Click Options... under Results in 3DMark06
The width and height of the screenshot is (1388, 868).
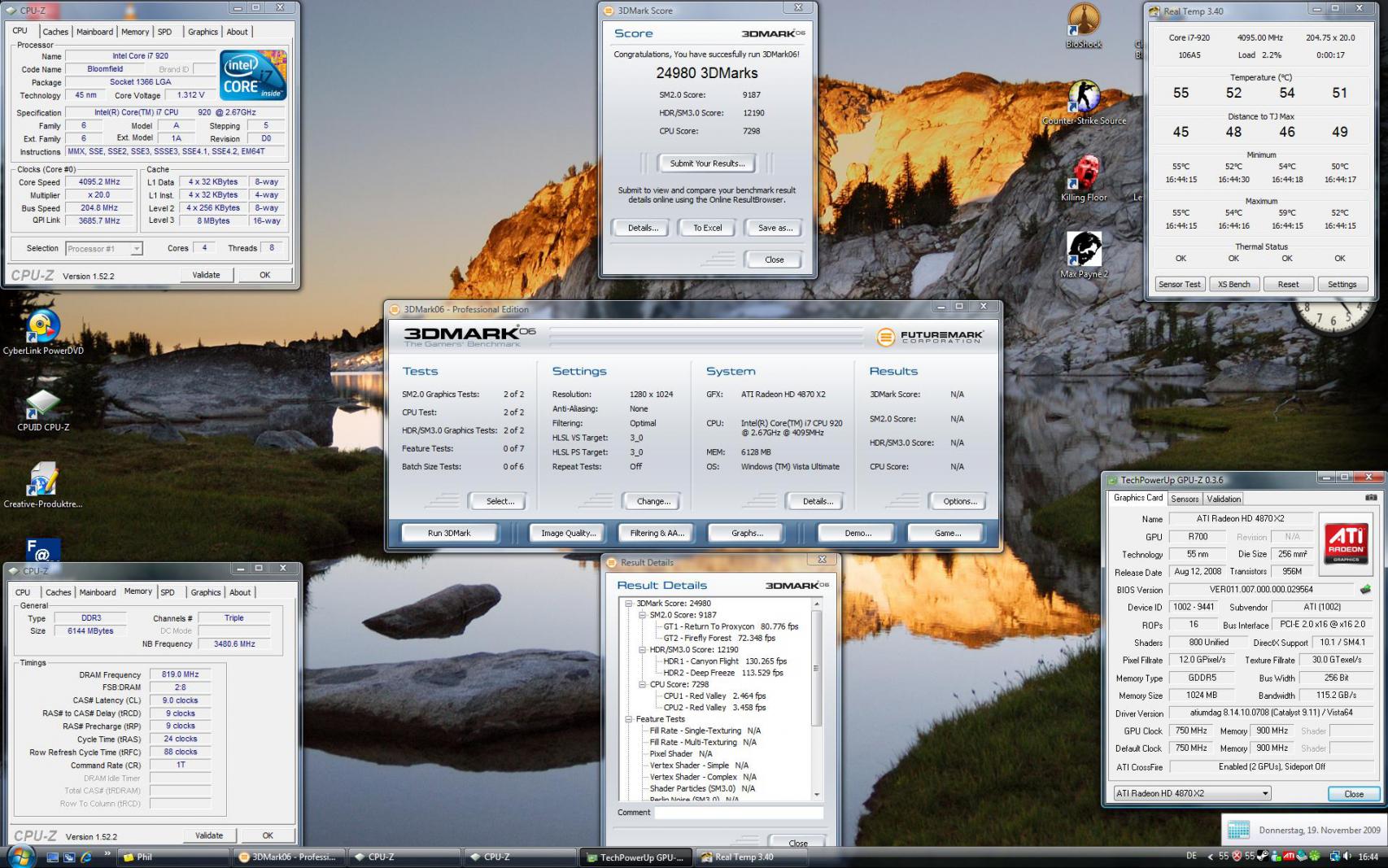click(x=959, y=501)
